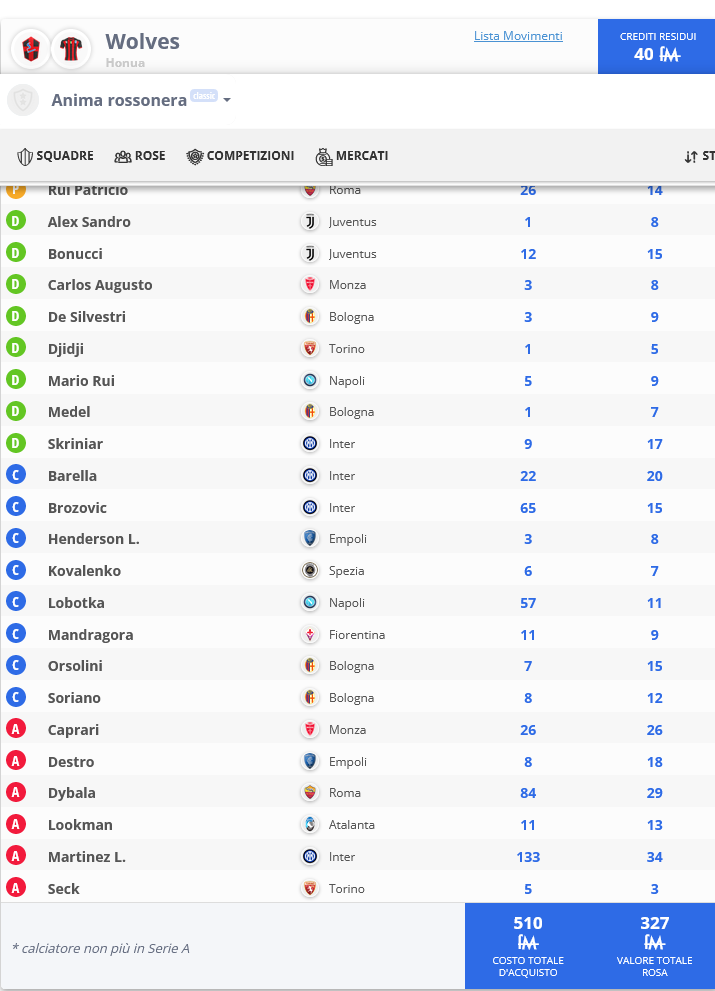Viewport: 715px width, 991px height.
Task: Click the league shield placeholder icon
Action: [x=23, y=100]
